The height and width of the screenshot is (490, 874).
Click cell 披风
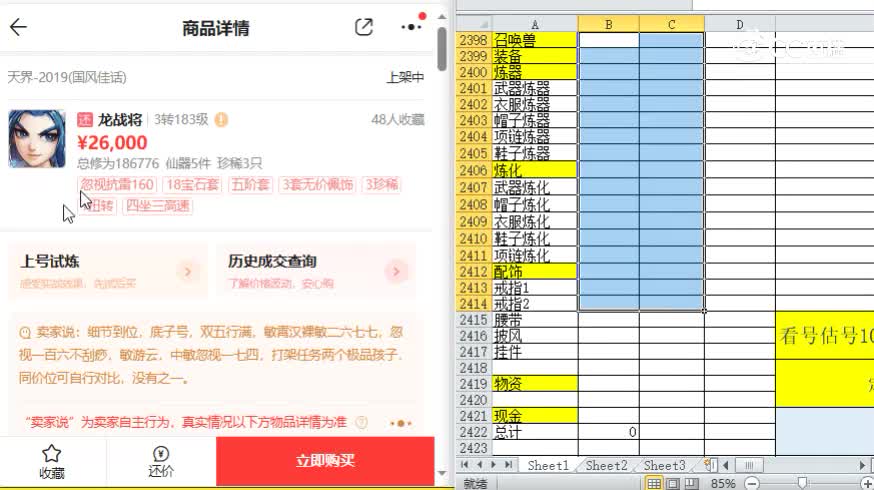pyautogui.click(x=535, y=336)
